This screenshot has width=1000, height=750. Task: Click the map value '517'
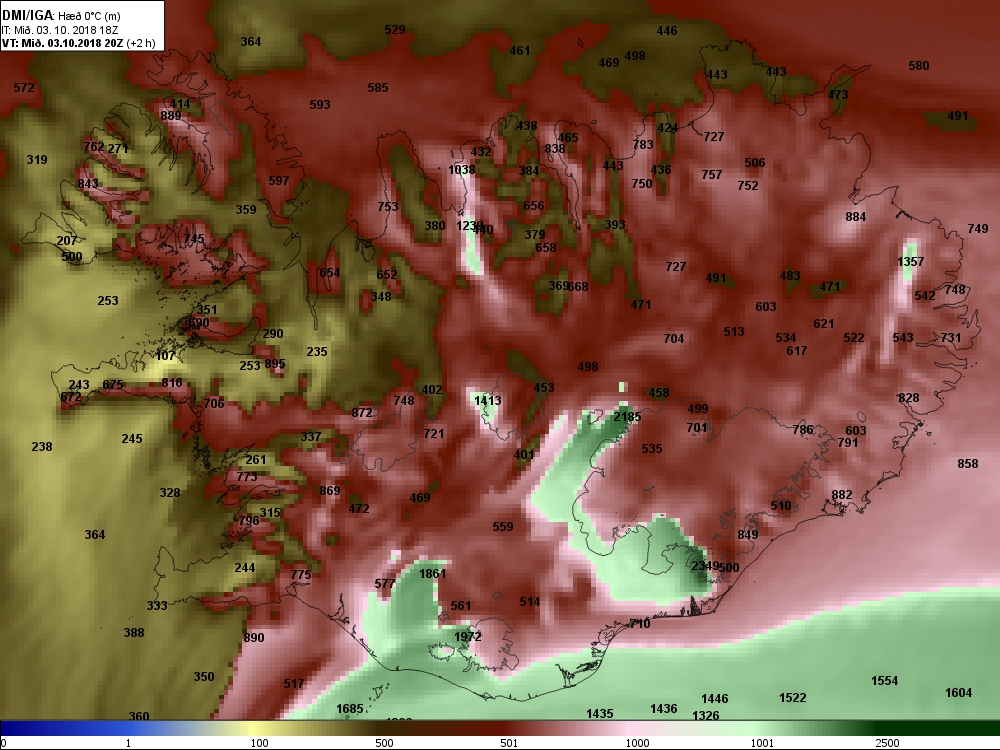tap(293, 684)
